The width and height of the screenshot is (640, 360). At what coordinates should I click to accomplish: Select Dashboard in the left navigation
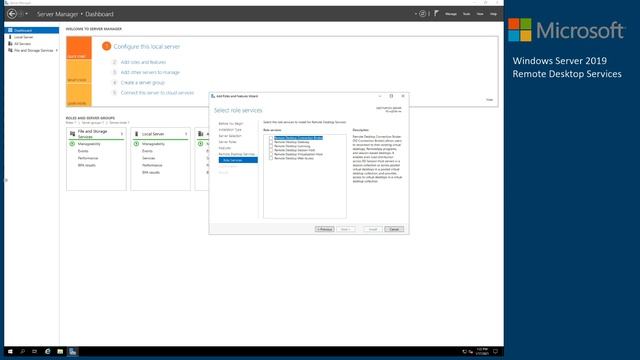32,30
